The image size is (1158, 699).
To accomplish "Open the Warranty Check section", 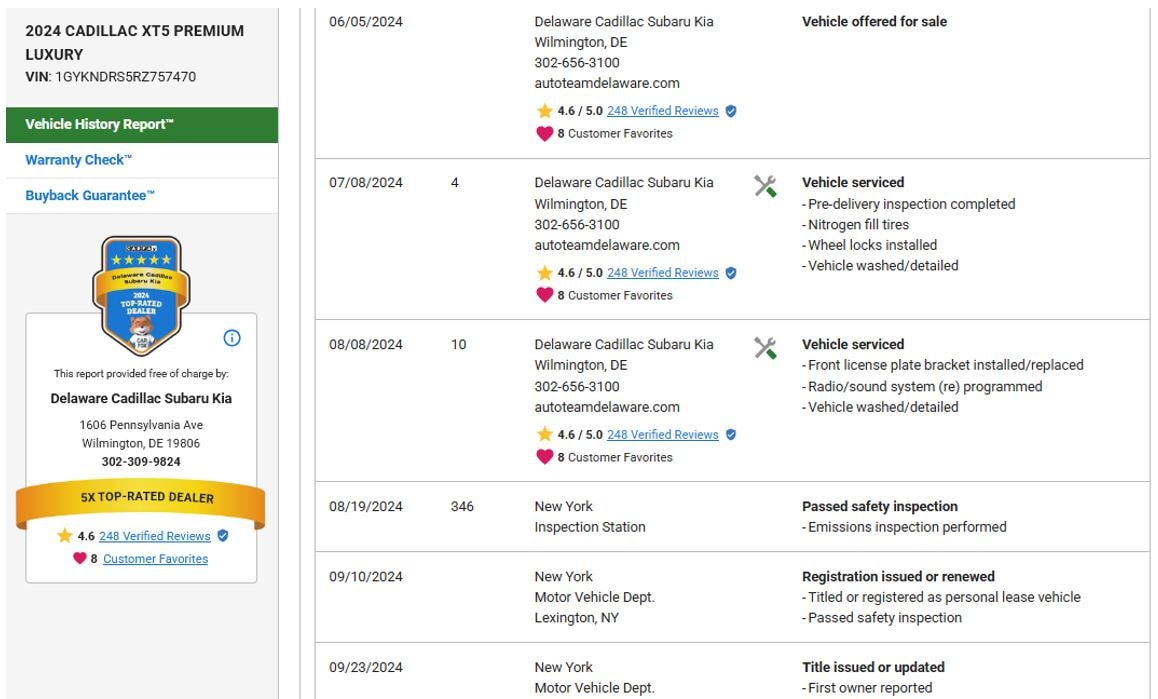I will pos(79,160).
